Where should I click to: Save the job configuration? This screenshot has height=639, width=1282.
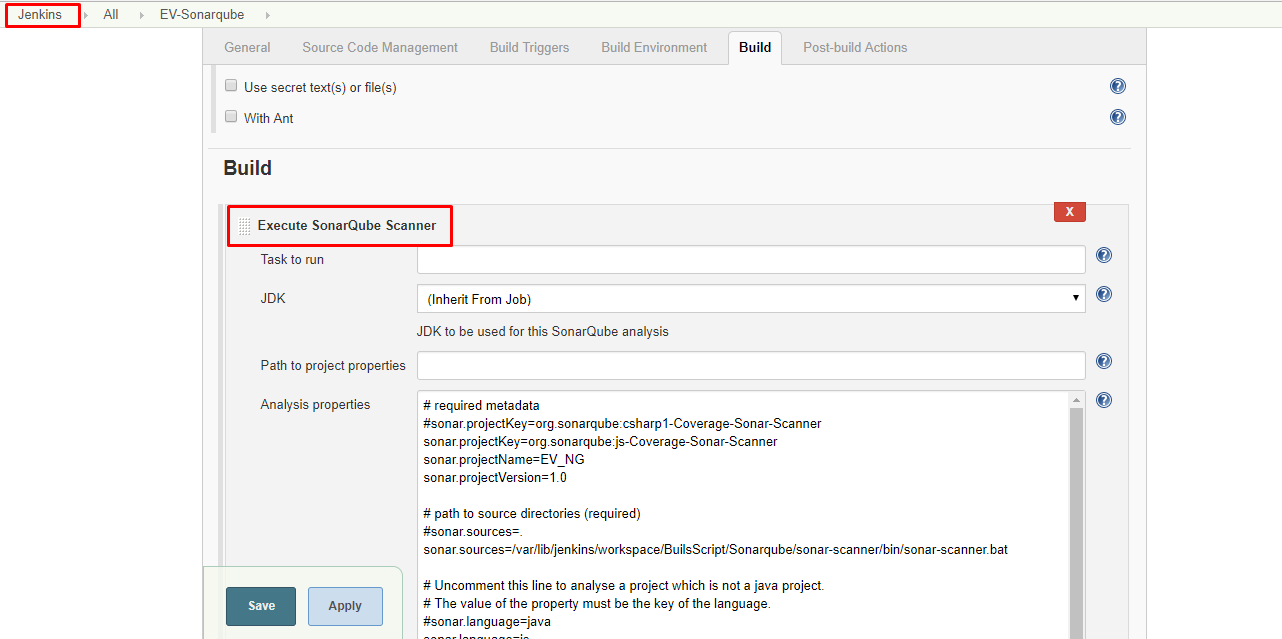pos(261,606)
